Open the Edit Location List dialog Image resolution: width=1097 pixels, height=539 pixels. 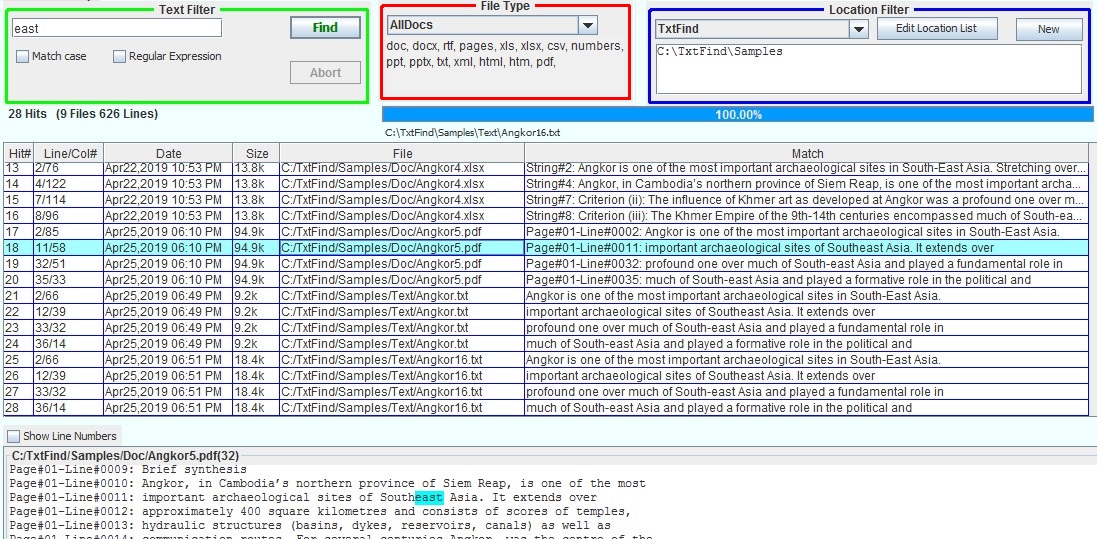tap(937, 29)
